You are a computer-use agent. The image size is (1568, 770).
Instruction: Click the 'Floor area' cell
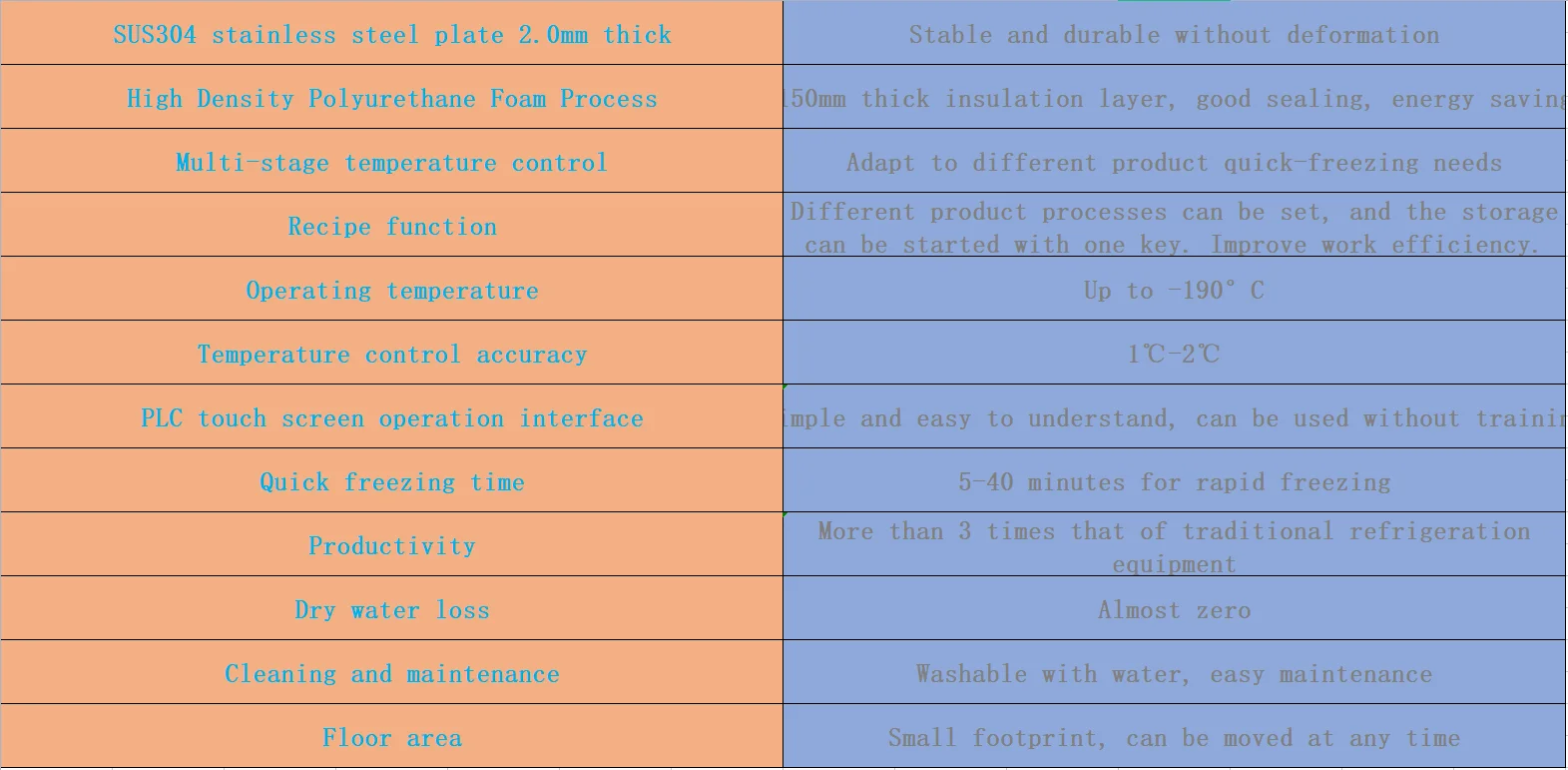point(391,736)
